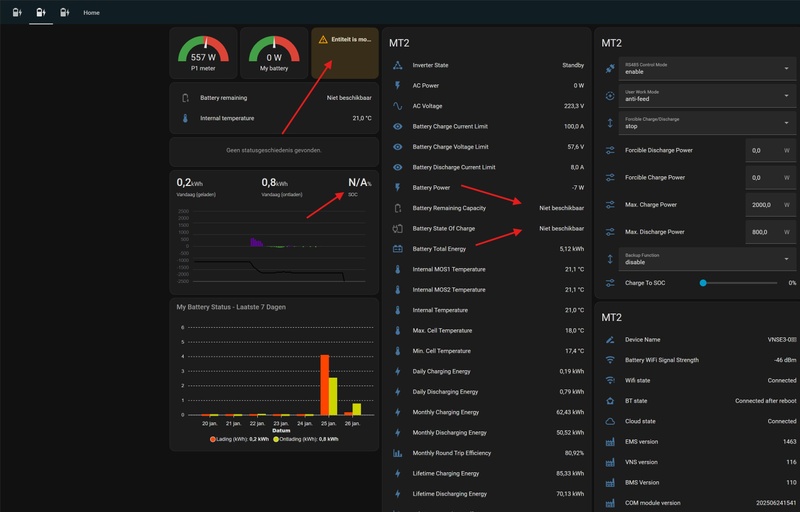The height and width of the screenshot is (512, 800).
Task: Open the RS485 Control Mode dropdown
Action: click(707, 68)
